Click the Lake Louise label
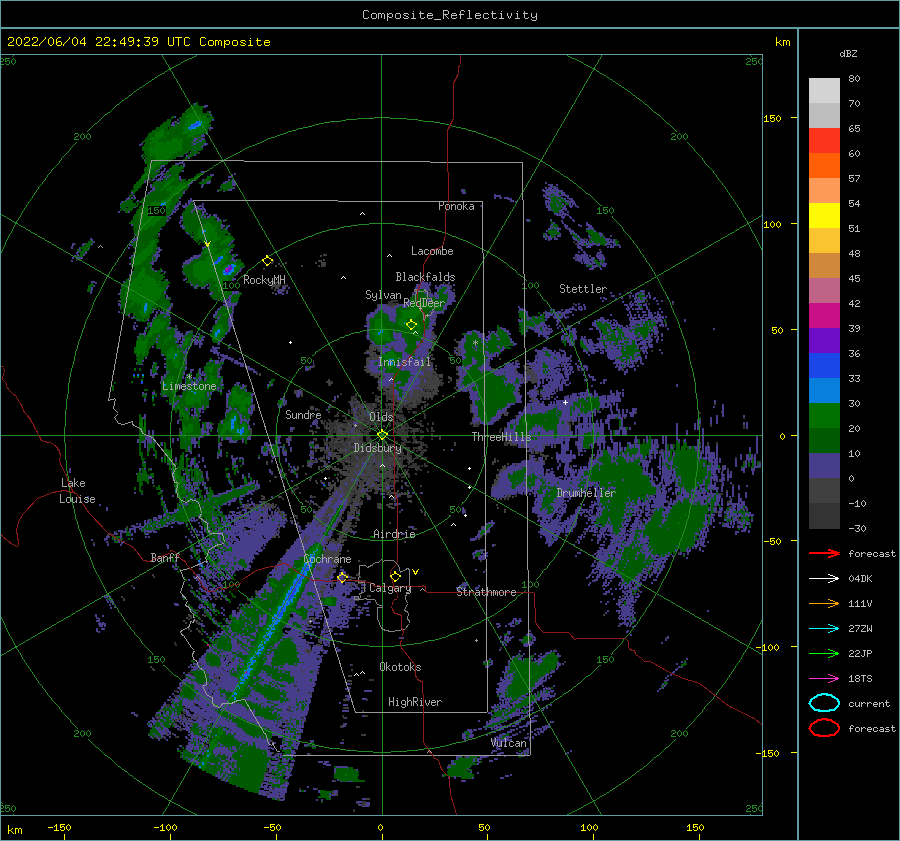900x841 pixels. pos(77,491)
